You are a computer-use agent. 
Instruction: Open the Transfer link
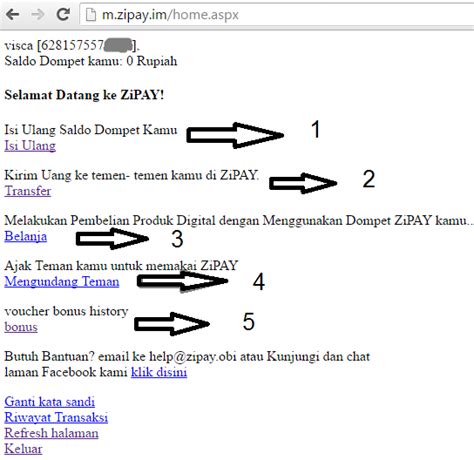pyautogui.click(x=28, y=191)
